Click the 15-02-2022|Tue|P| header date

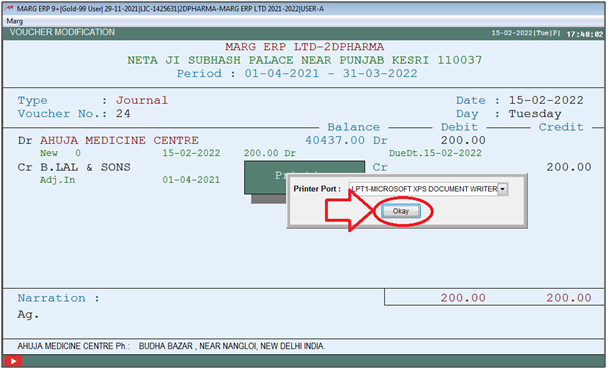[x=526, y=33]
